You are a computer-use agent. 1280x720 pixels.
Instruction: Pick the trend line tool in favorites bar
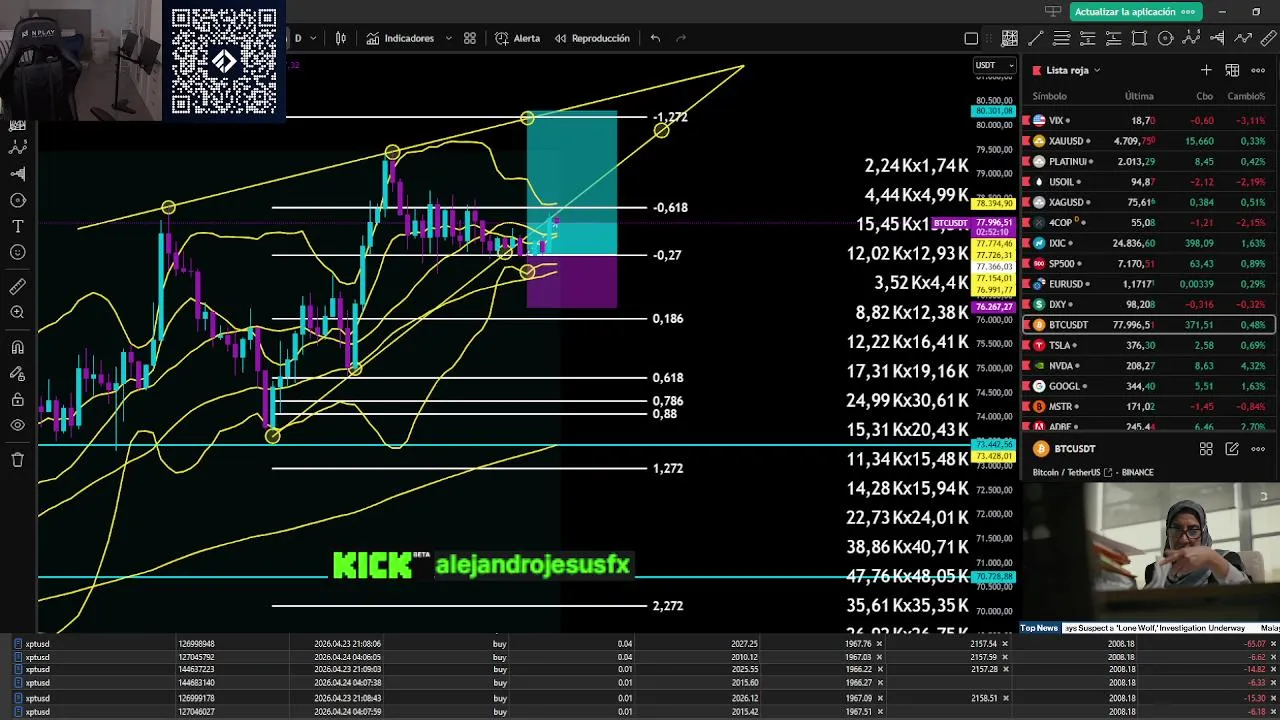click(1036, 39)
